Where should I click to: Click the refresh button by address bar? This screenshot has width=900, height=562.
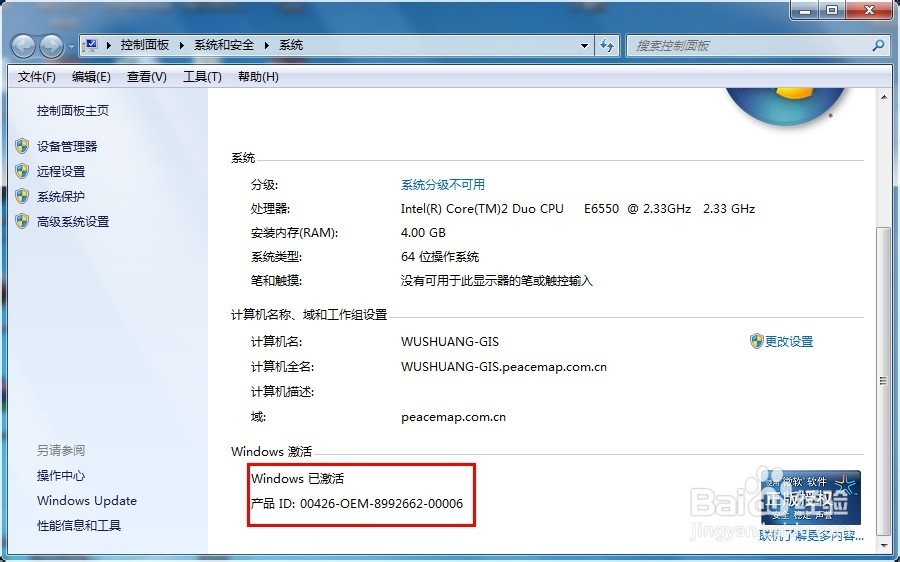(x=607, y=45)
